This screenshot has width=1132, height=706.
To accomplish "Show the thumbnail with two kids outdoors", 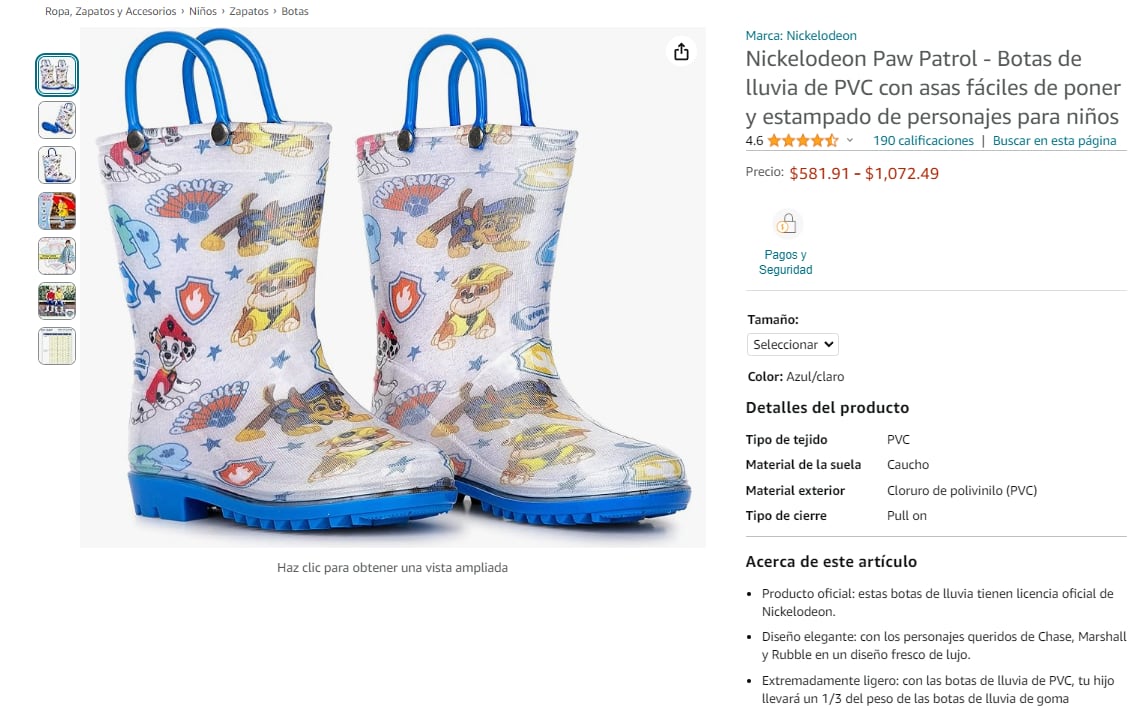I will [57, 301].
